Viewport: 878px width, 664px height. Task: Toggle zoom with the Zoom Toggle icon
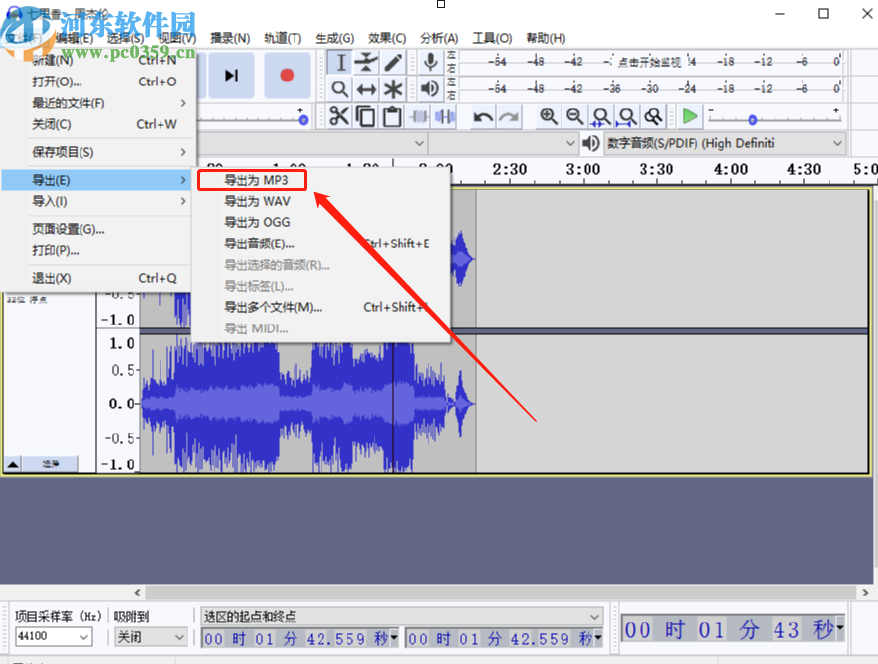pos(653,117)
